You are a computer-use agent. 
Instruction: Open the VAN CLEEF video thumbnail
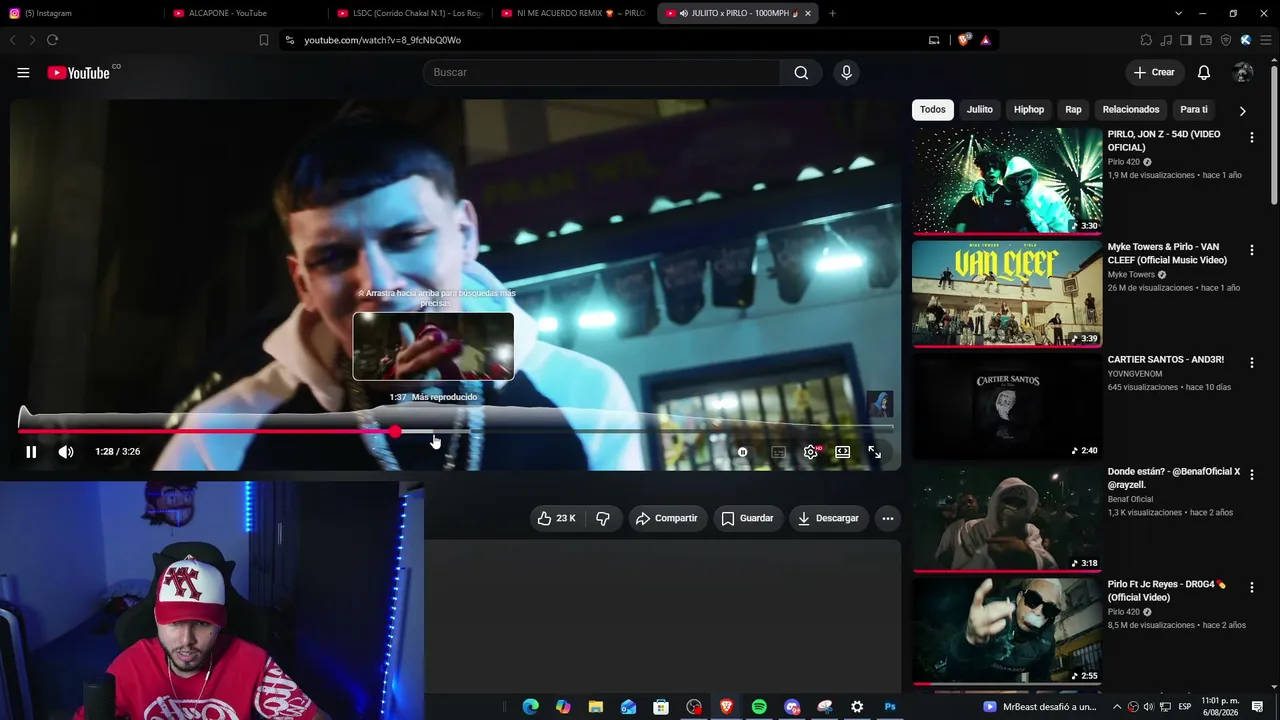[x=1007, y=293]
